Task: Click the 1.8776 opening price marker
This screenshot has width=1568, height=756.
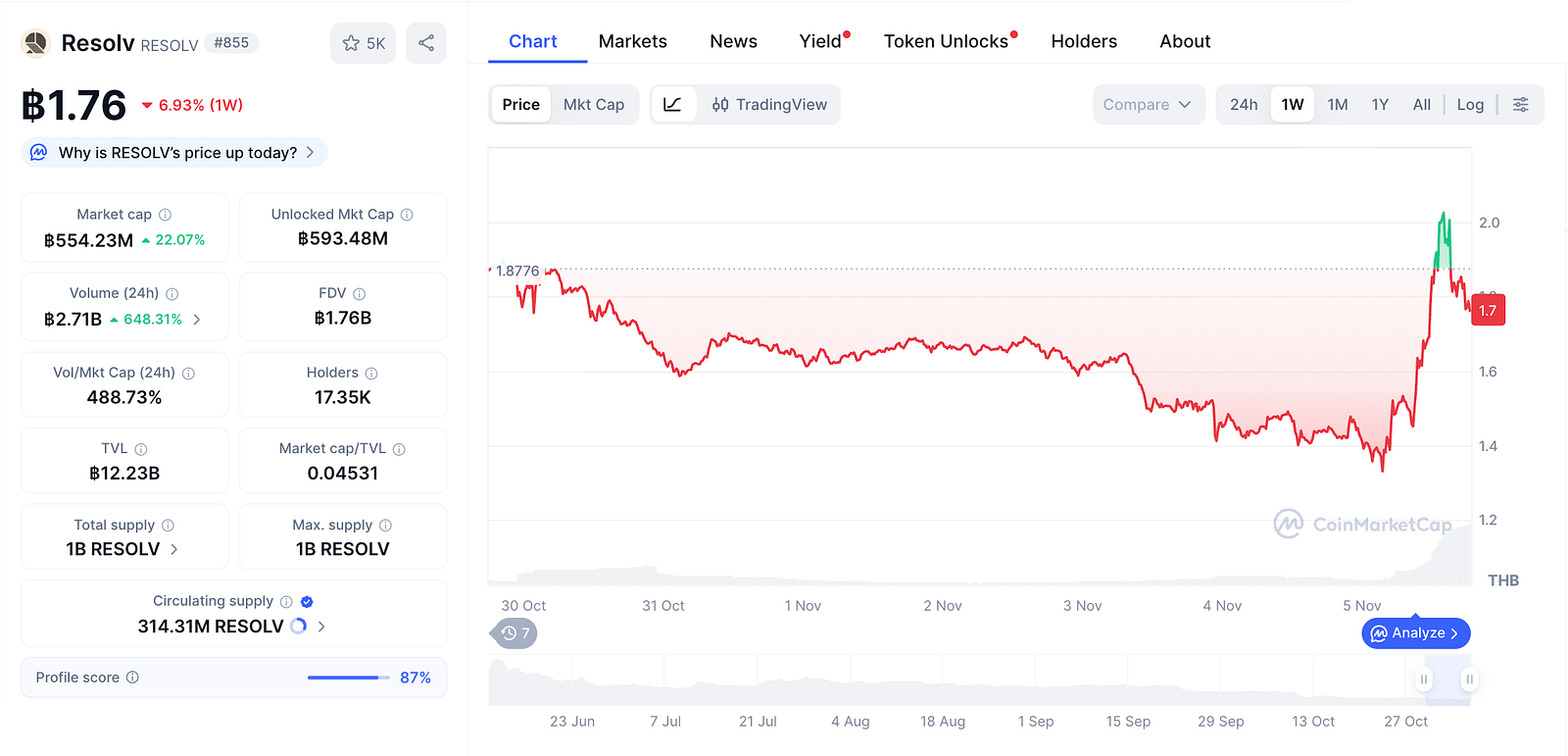Action: tap(517, 271)
